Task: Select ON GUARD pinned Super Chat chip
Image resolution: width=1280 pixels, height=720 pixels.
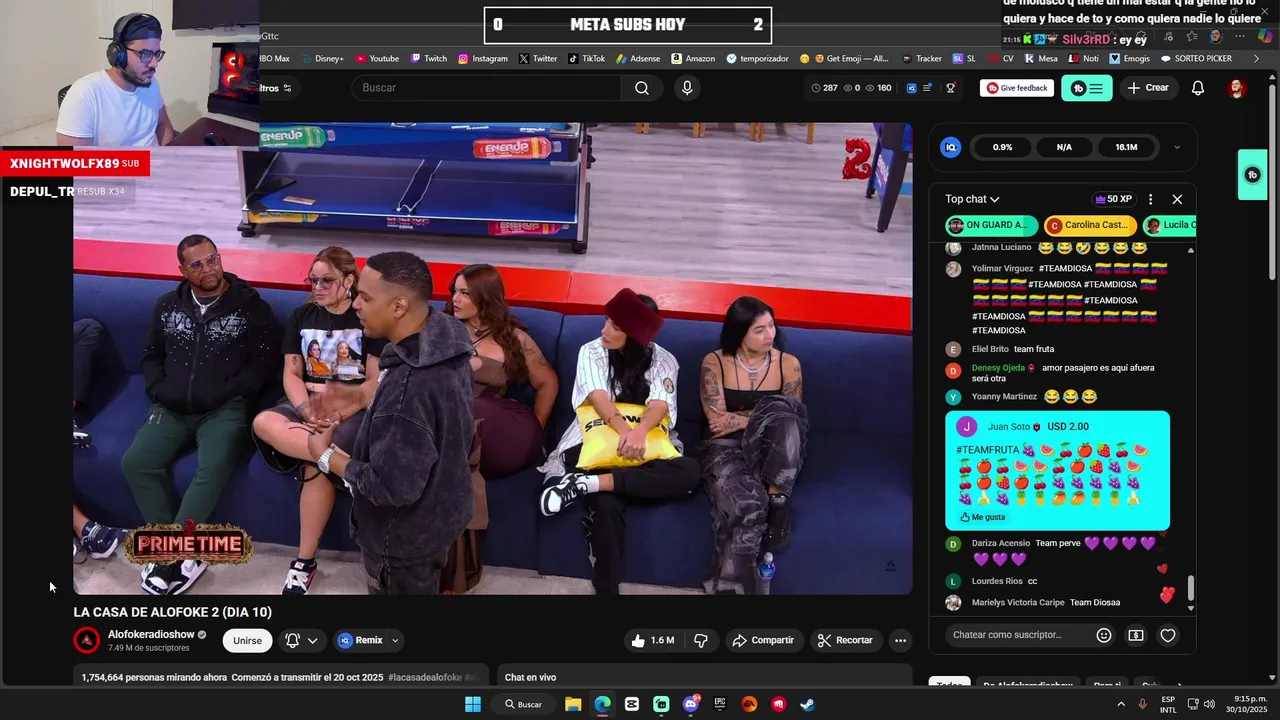Action: pyautogui.click(x=990, y=225)
